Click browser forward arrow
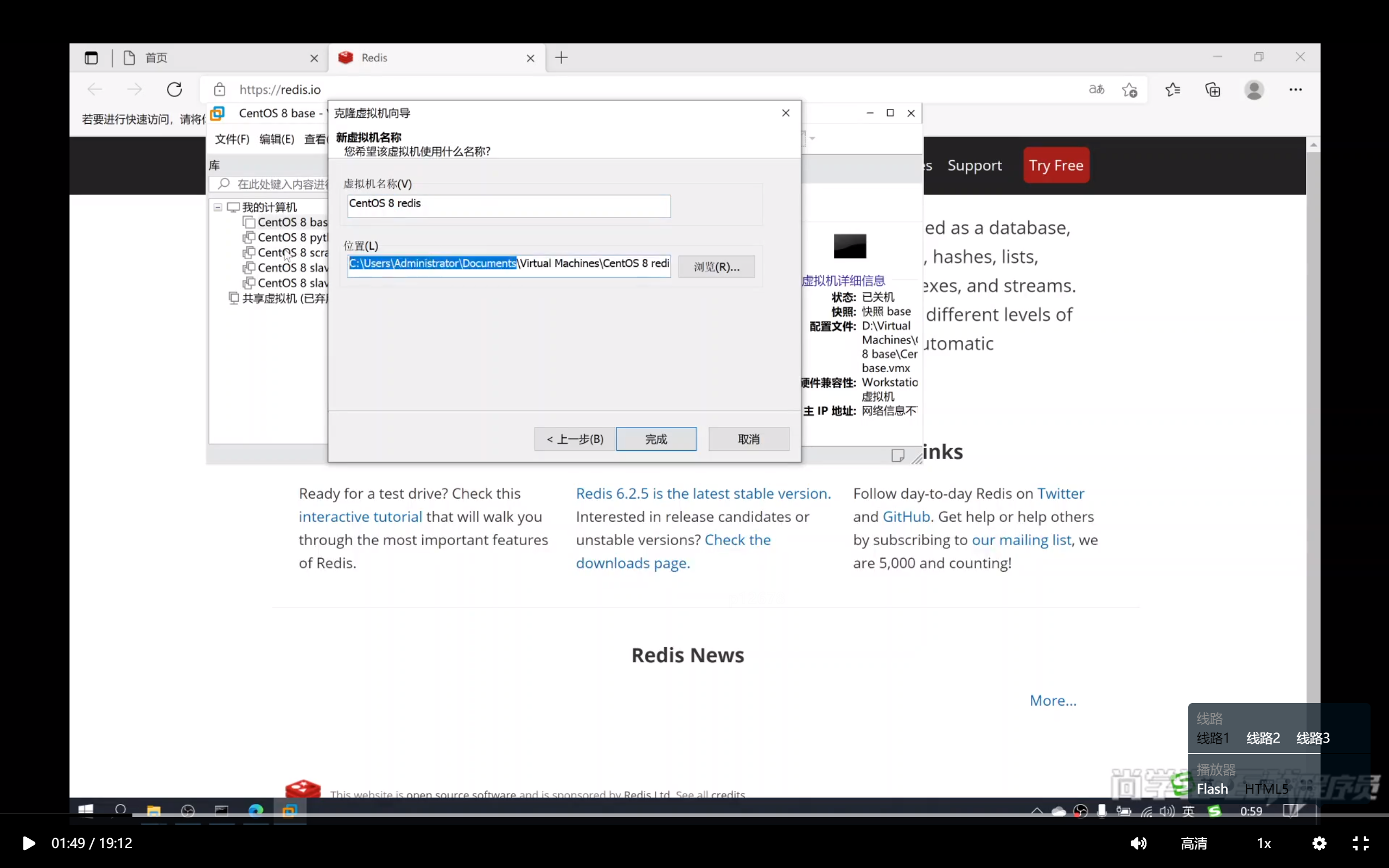 click(x=135, y=90)
